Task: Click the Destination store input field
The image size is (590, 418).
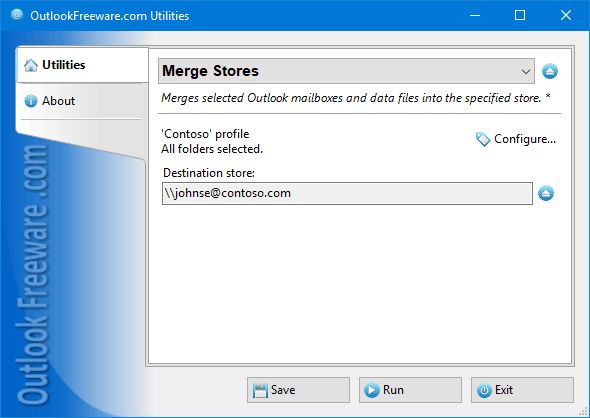Action: (347, 193)
